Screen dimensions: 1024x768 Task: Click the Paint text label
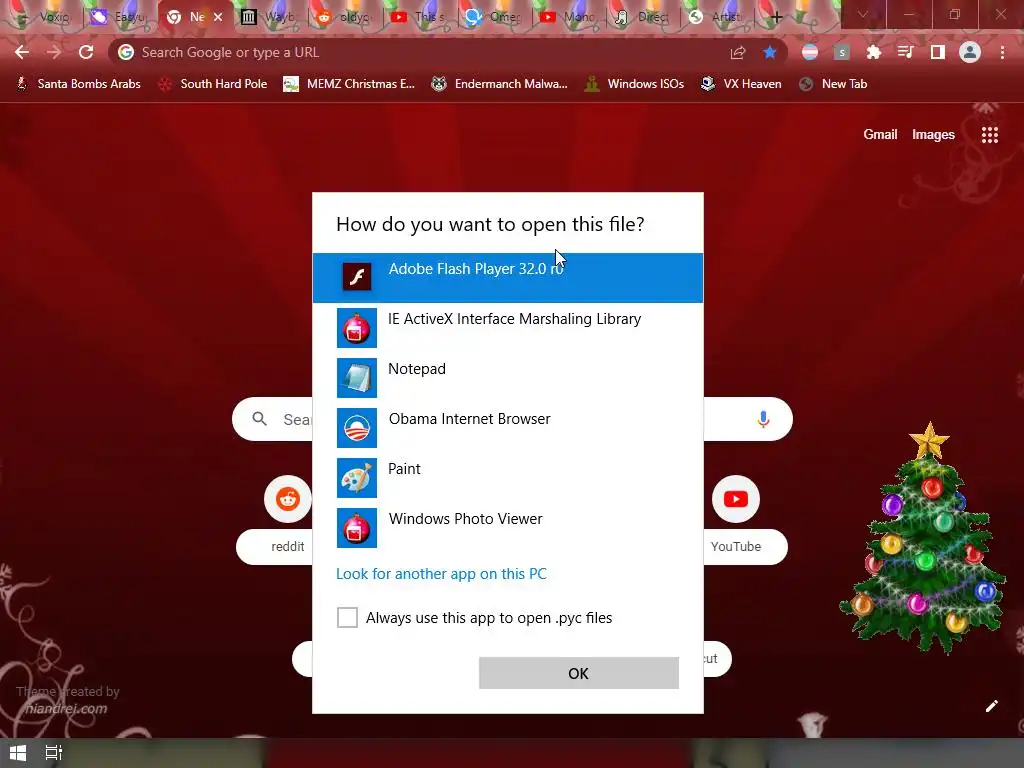[x=404, y=469]
